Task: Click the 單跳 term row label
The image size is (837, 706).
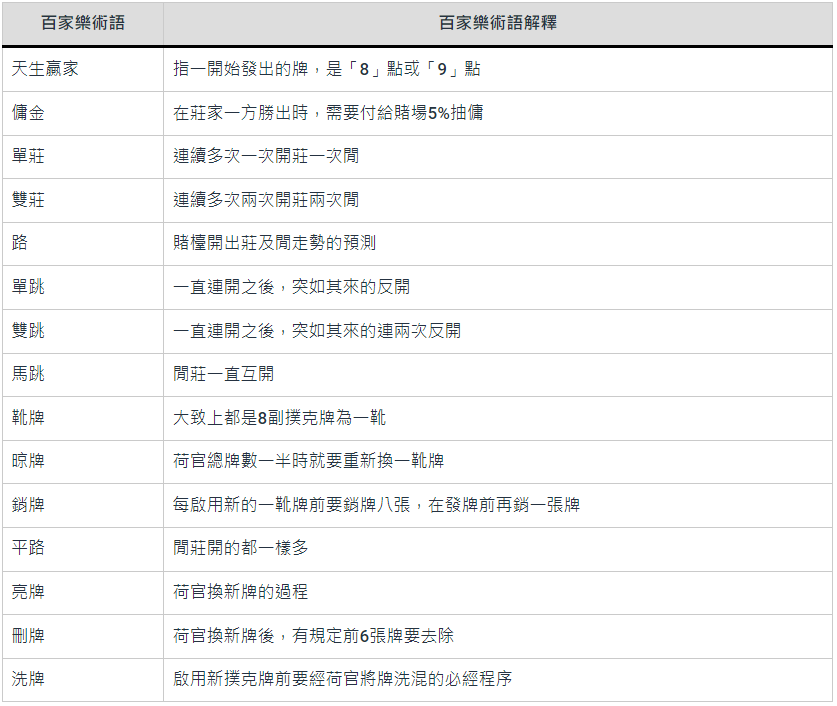Action: 28,287
